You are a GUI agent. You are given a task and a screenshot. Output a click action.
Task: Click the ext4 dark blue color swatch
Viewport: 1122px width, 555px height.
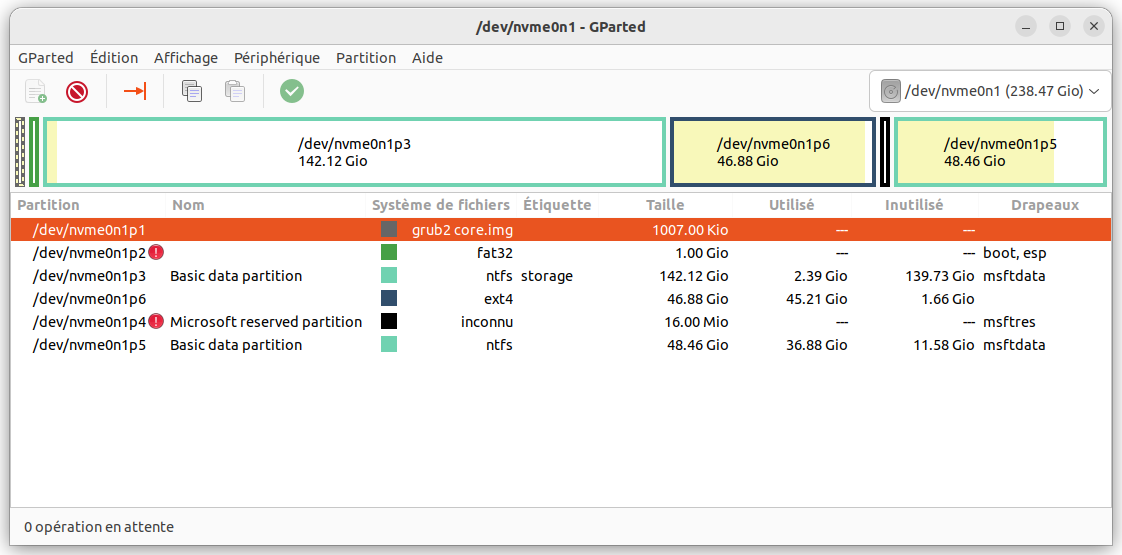point(389,299)
